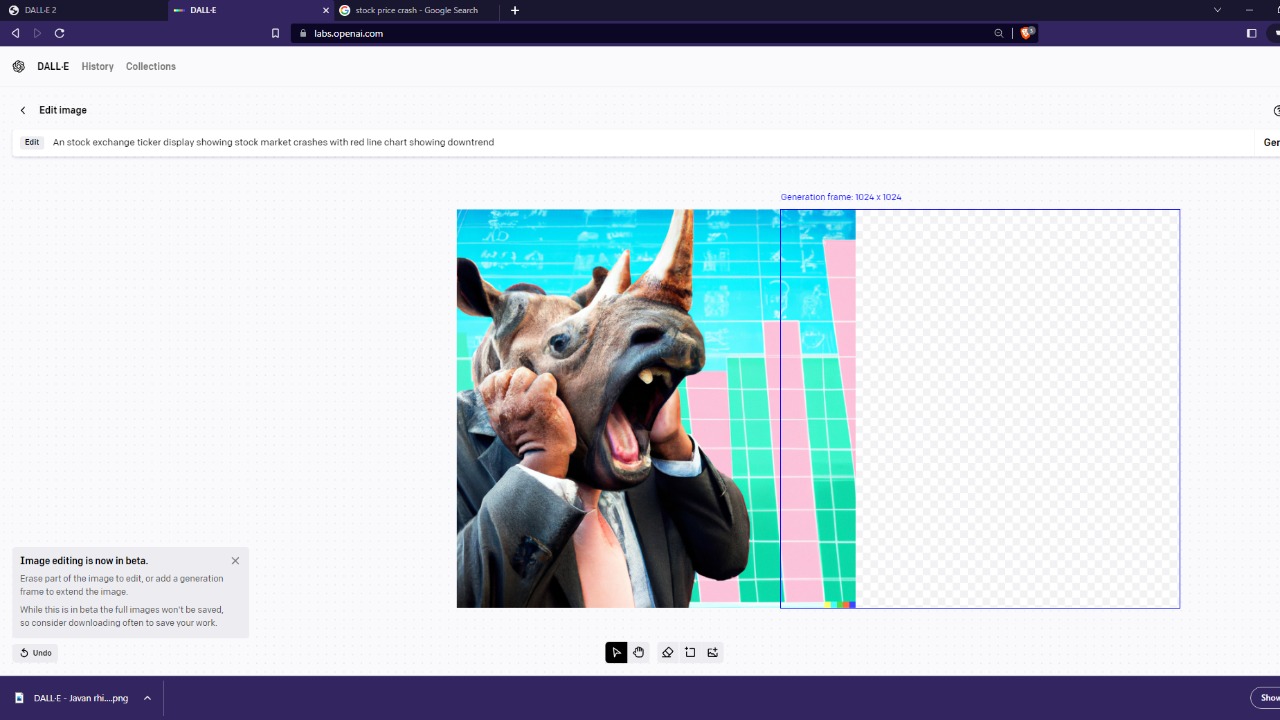Reload the current page
Screen dimensions: 1280x720
point(60,33)
